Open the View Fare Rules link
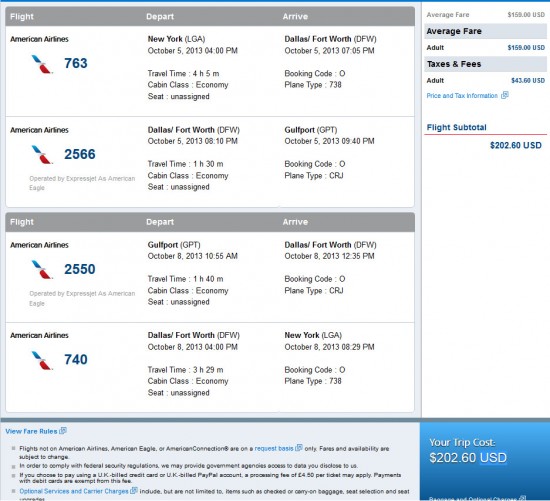Viewport: 550px width, 501px height. (x=31, y=431)
